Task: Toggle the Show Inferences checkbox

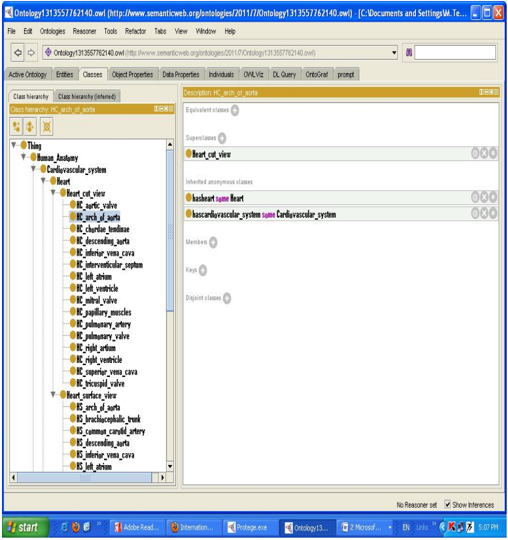Action: tap(447, 505)
